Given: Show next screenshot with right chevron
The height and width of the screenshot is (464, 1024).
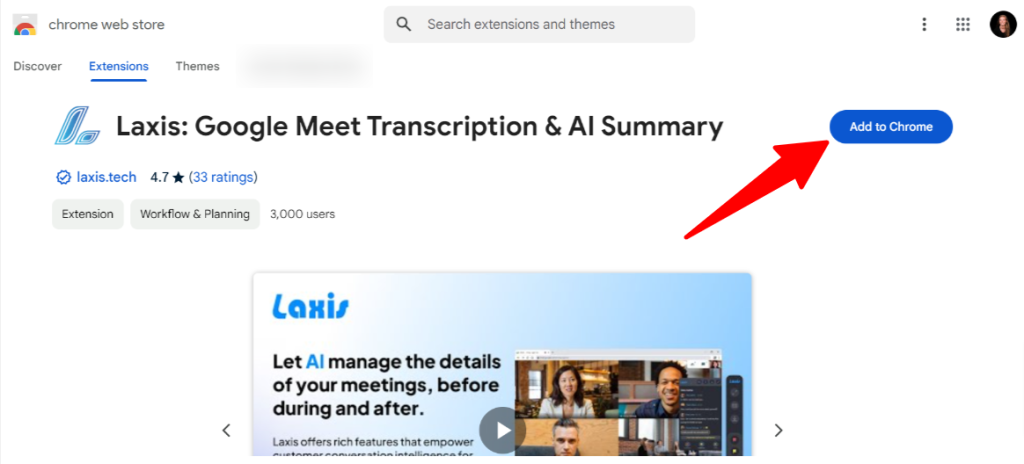Looking at the screenshot, I should (778, 430).
